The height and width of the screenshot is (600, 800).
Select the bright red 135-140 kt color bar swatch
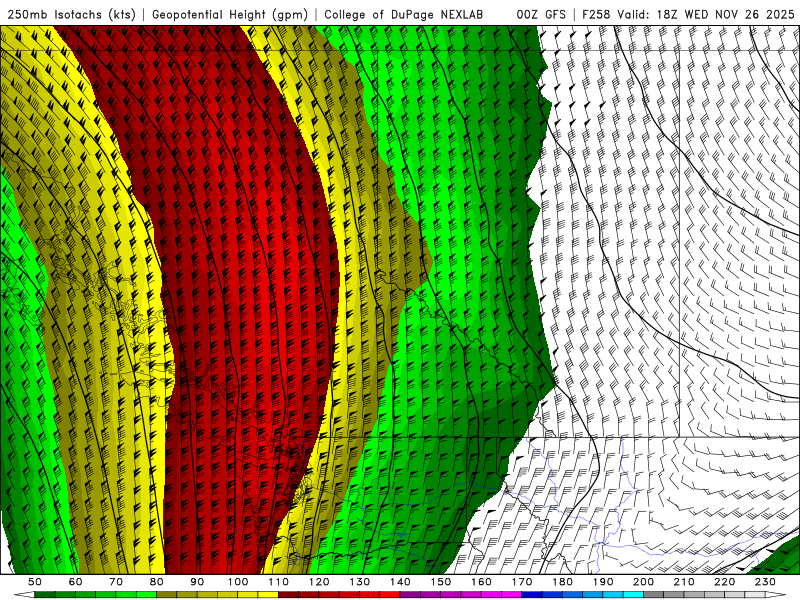click(x=390, y=595)
